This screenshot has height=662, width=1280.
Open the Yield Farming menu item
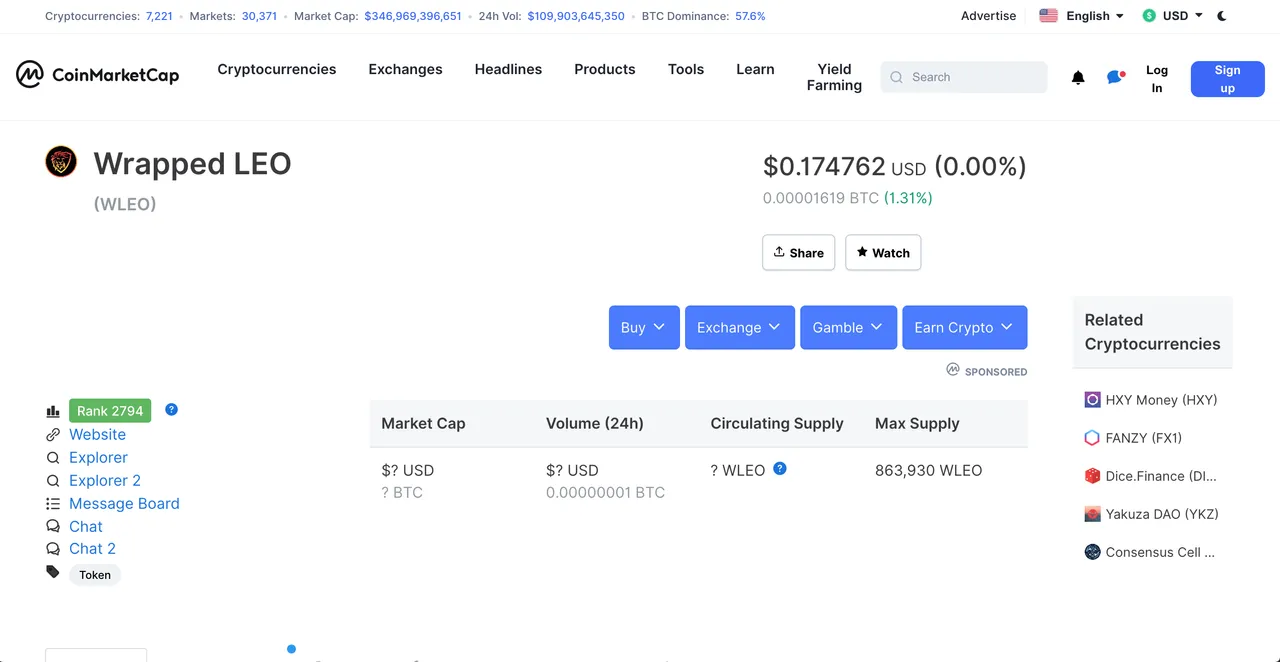point(834,77)
